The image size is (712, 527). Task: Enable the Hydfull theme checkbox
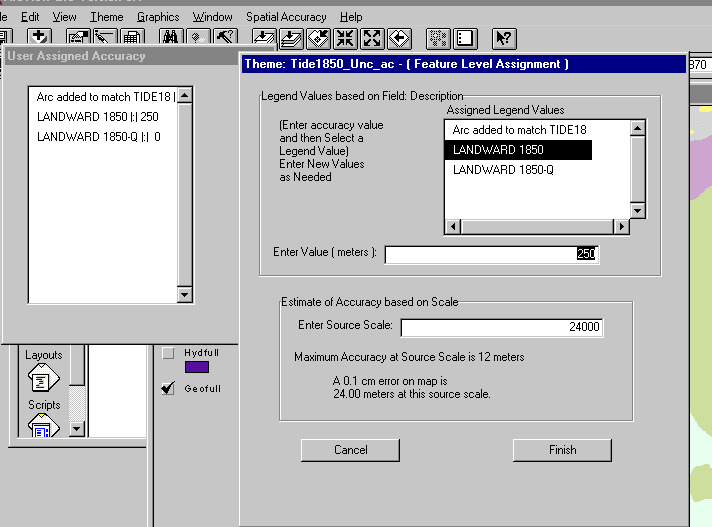168,352
